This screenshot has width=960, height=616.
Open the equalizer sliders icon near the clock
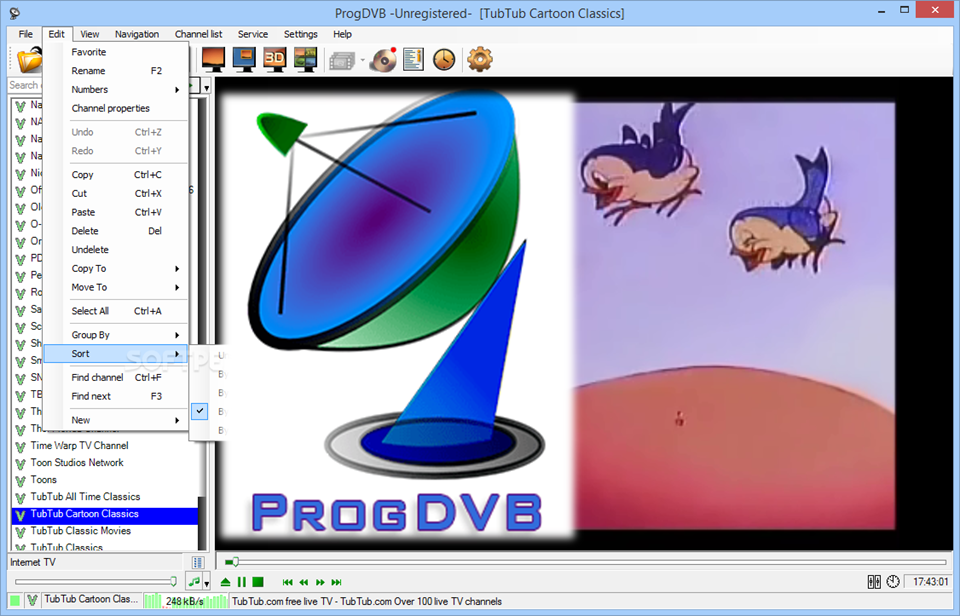pyautogui.click(x=874, y=581)
